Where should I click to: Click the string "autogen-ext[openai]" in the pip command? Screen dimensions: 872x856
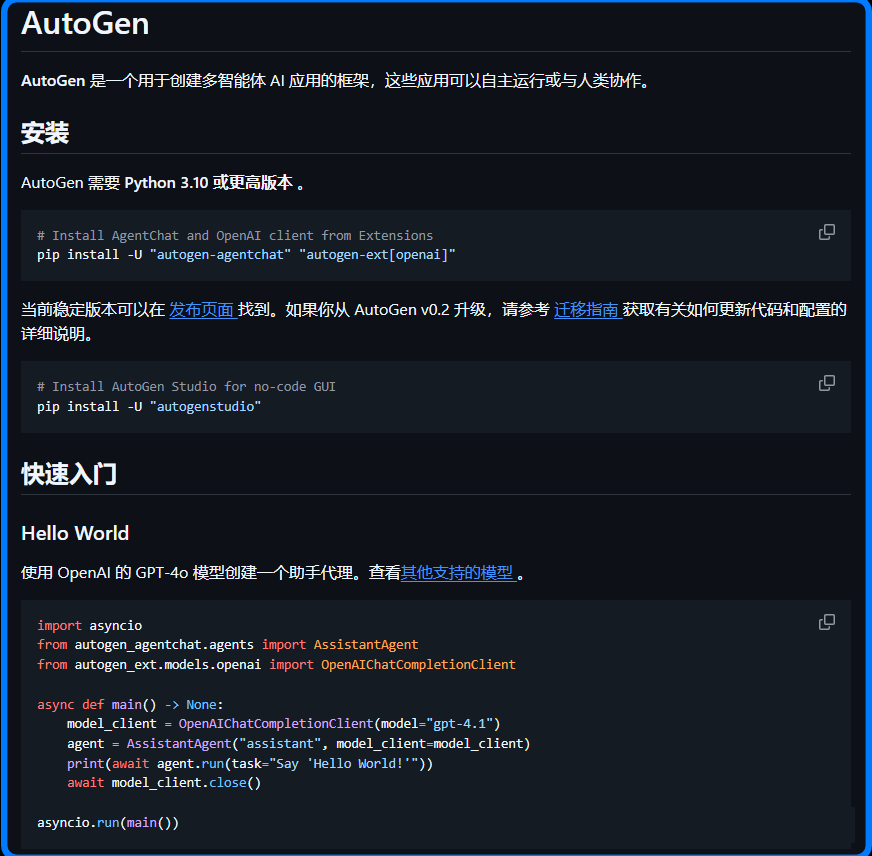tap(377, 255)
